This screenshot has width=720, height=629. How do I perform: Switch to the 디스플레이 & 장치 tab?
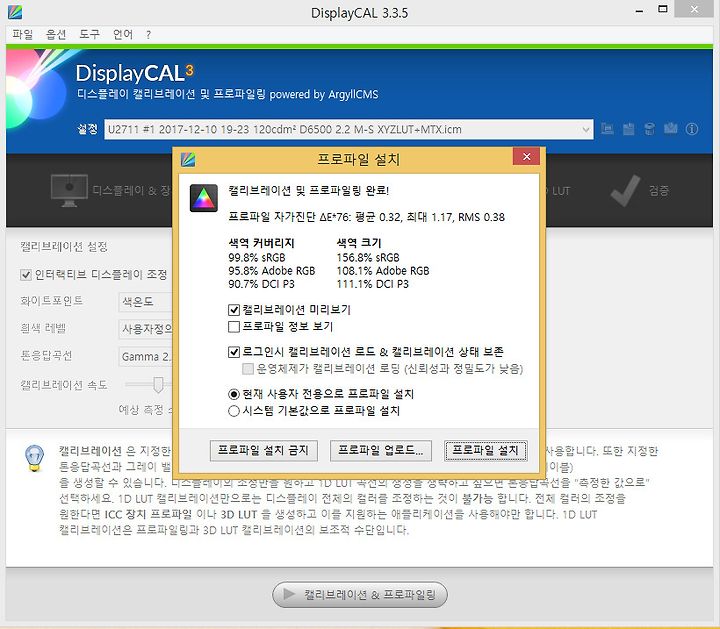[111, 190]
